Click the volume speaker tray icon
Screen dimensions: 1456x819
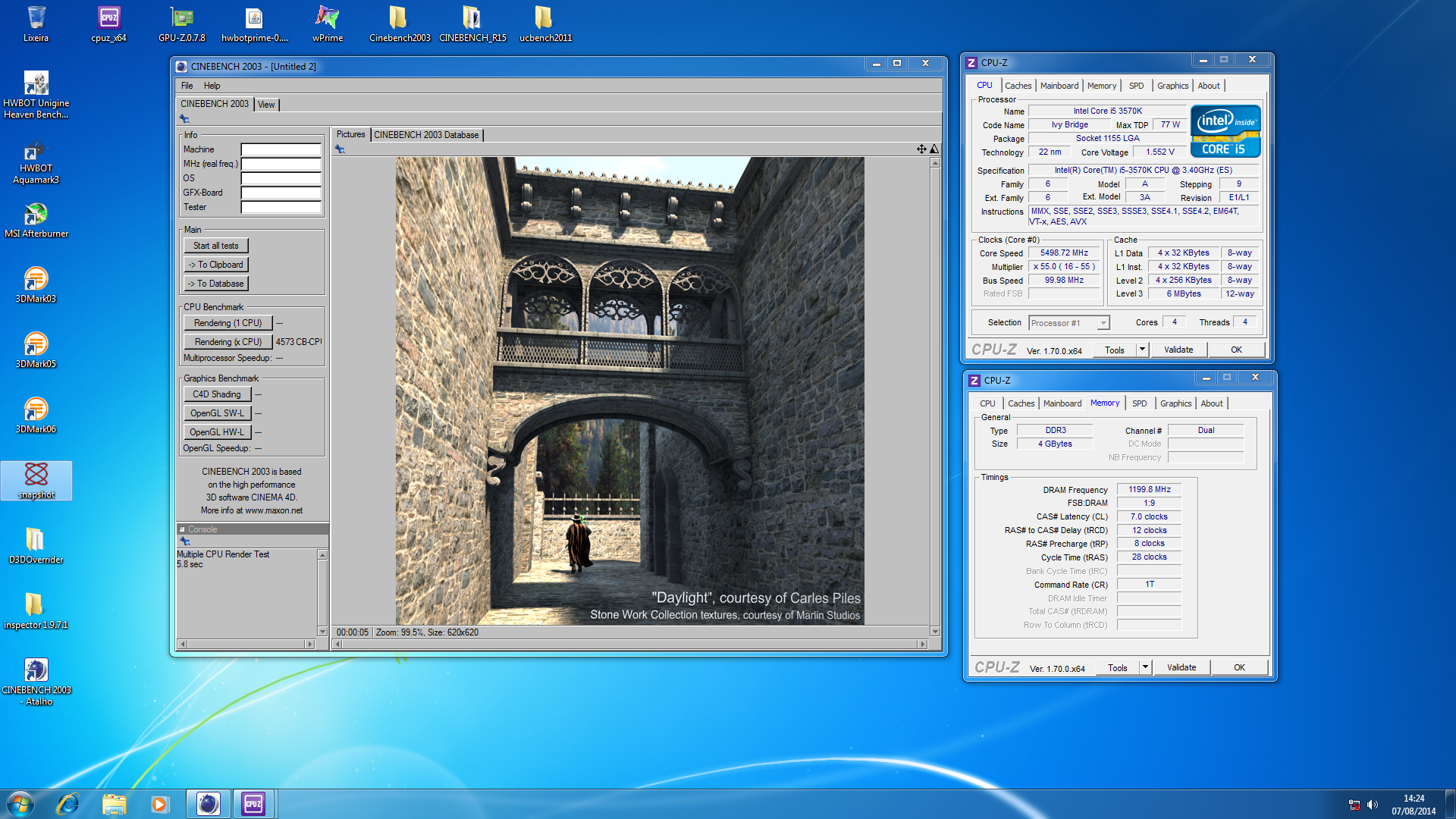[1373, 805]
